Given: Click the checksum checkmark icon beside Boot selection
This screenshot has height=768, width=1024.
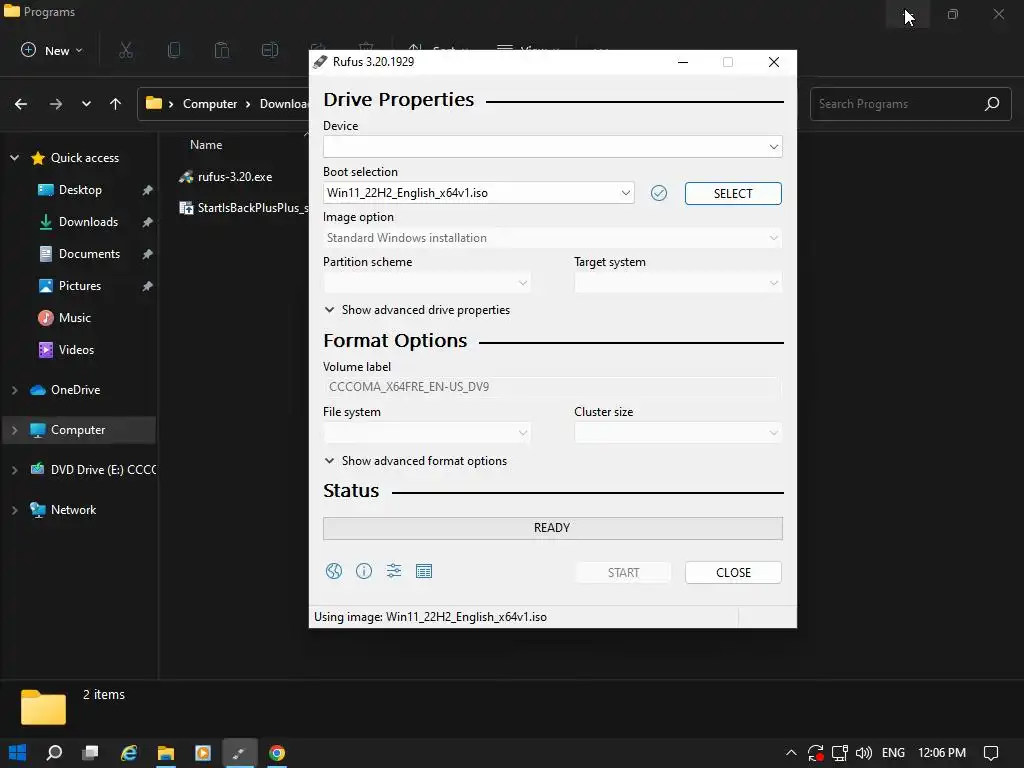Looking at the screenshot, I should coord(659,193).
